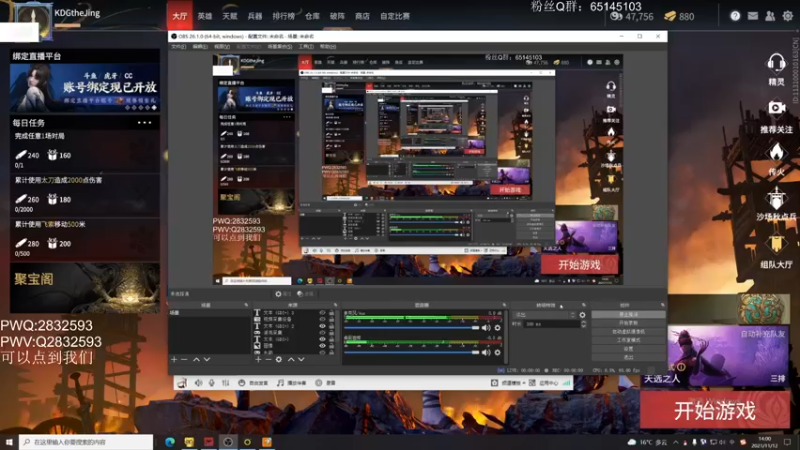Pop out the OBS audio mixer dock
Screen dimensions: 800x450
pos(504,305)
